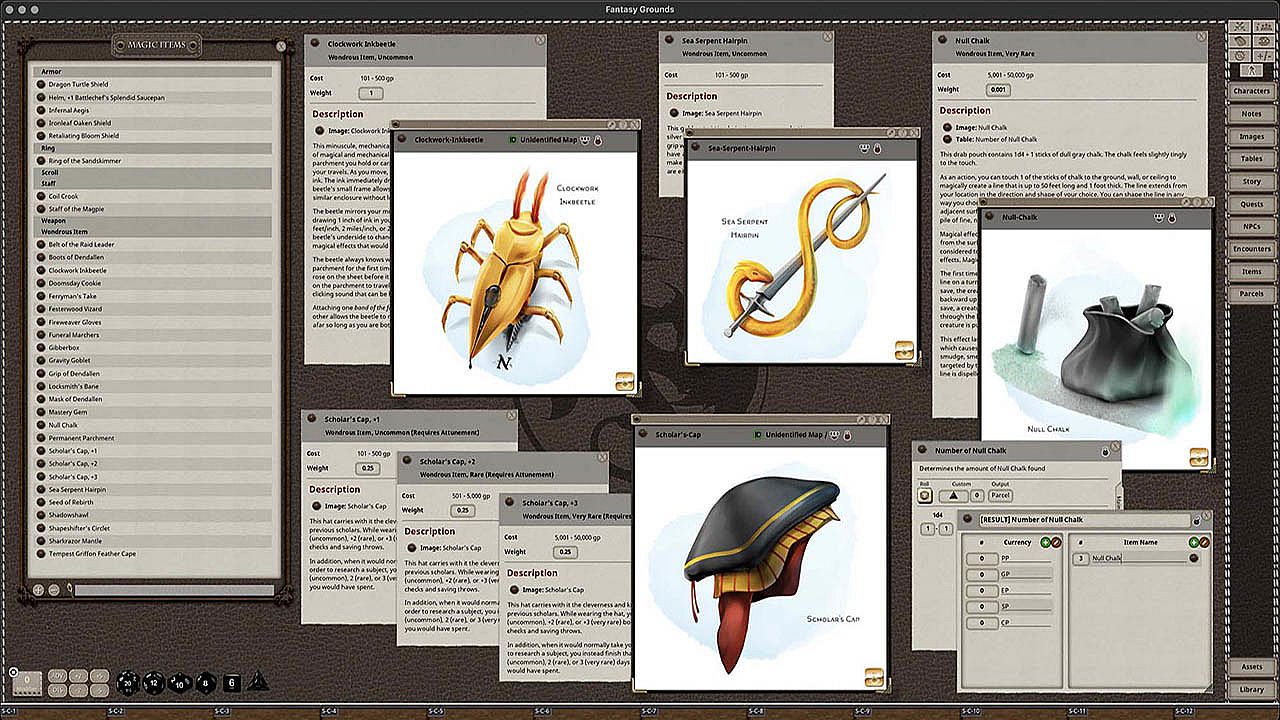This screenshot has width=1280, height=720.
Task: Add a new Currency row
Action: click(x=1045, y=542)
